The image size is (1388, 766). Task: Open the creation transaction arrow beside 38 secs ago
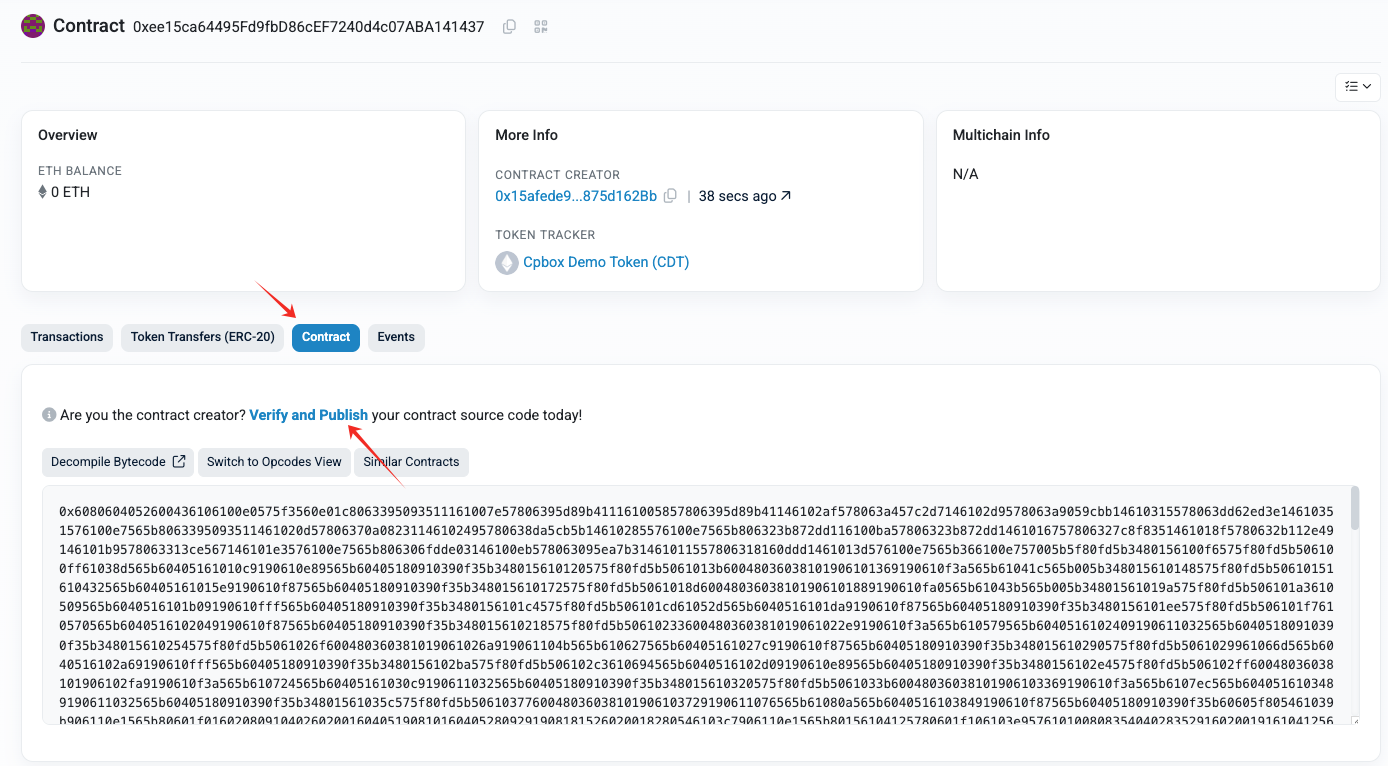click(786, 196)
